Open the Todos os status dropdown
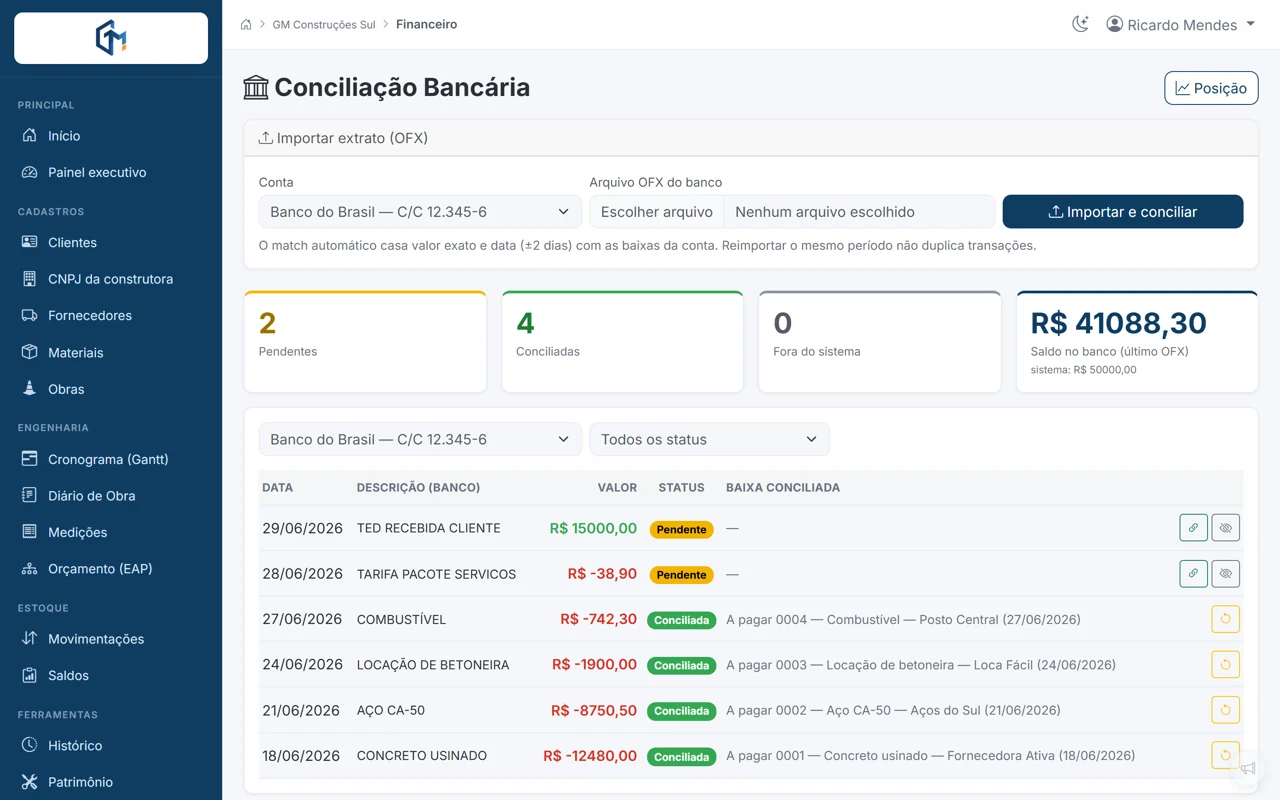1280x800 pixels. pyautogui.click(x=710, y=439)
